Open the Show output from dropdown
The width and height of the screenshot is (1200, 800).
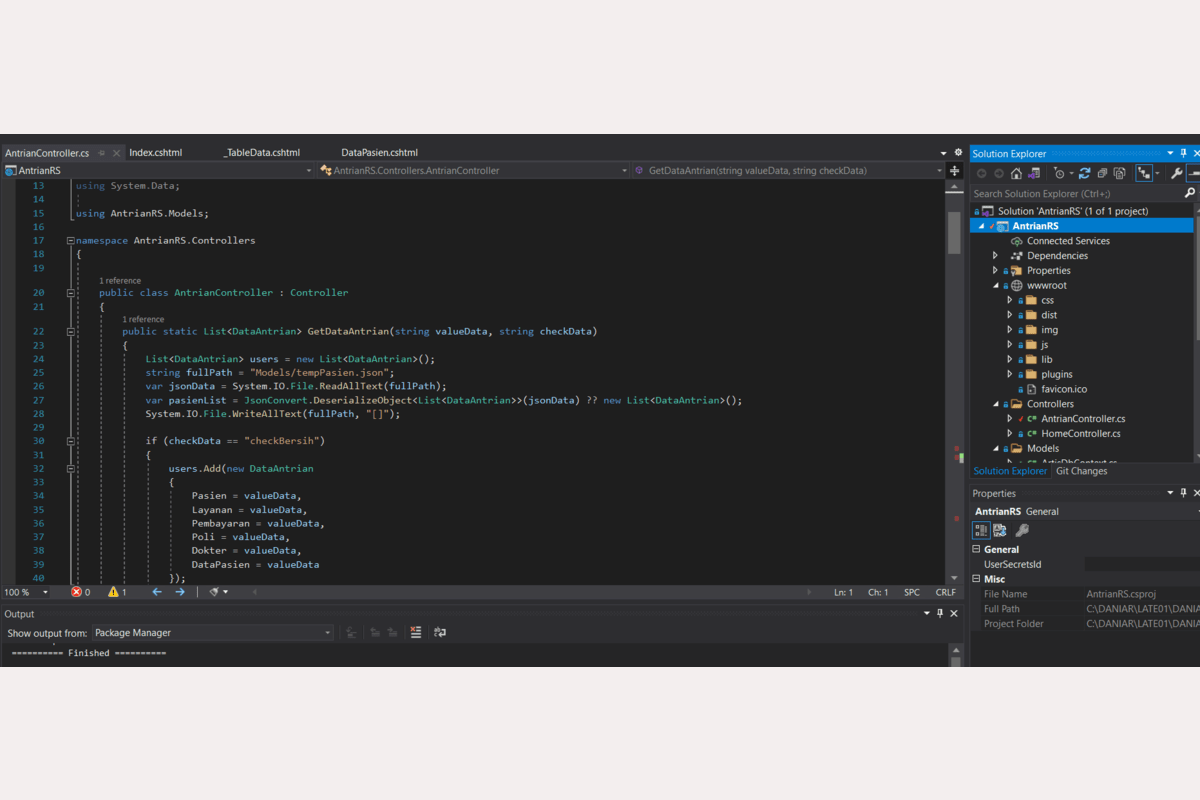coord(212,632)
